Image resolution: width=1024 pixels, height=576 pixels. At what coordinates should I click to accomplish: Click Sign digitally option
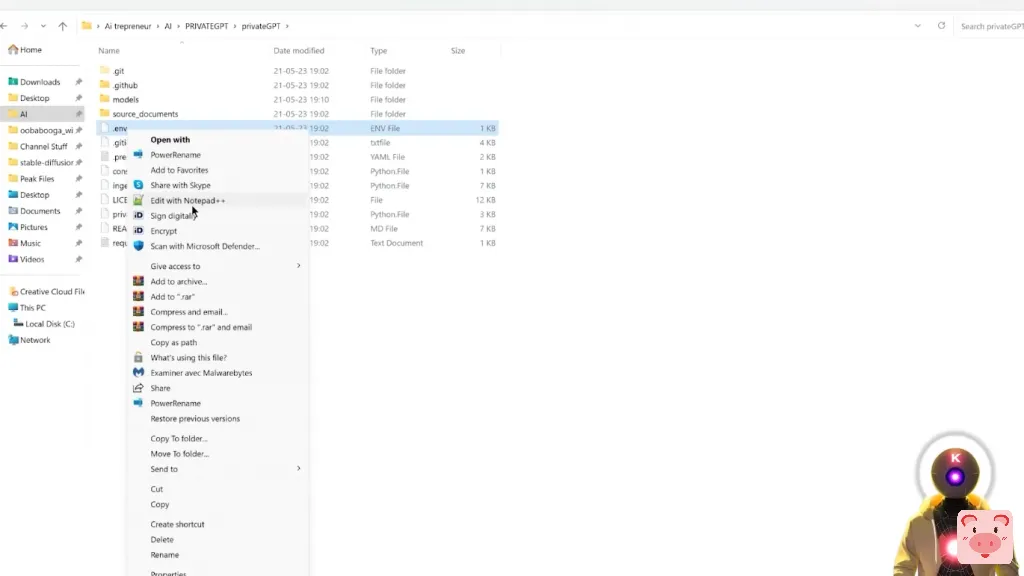point(173,216)
